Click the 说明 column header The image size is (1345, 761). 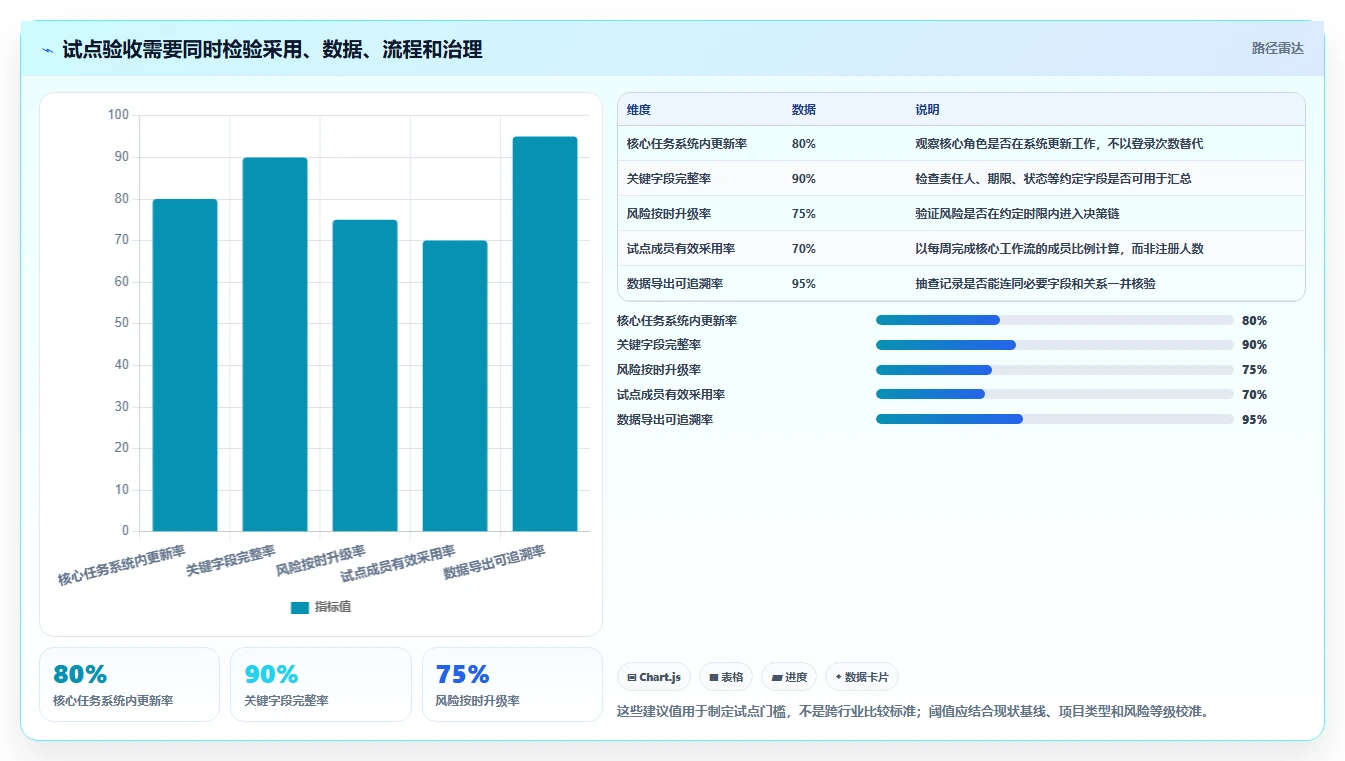[927, 110]
